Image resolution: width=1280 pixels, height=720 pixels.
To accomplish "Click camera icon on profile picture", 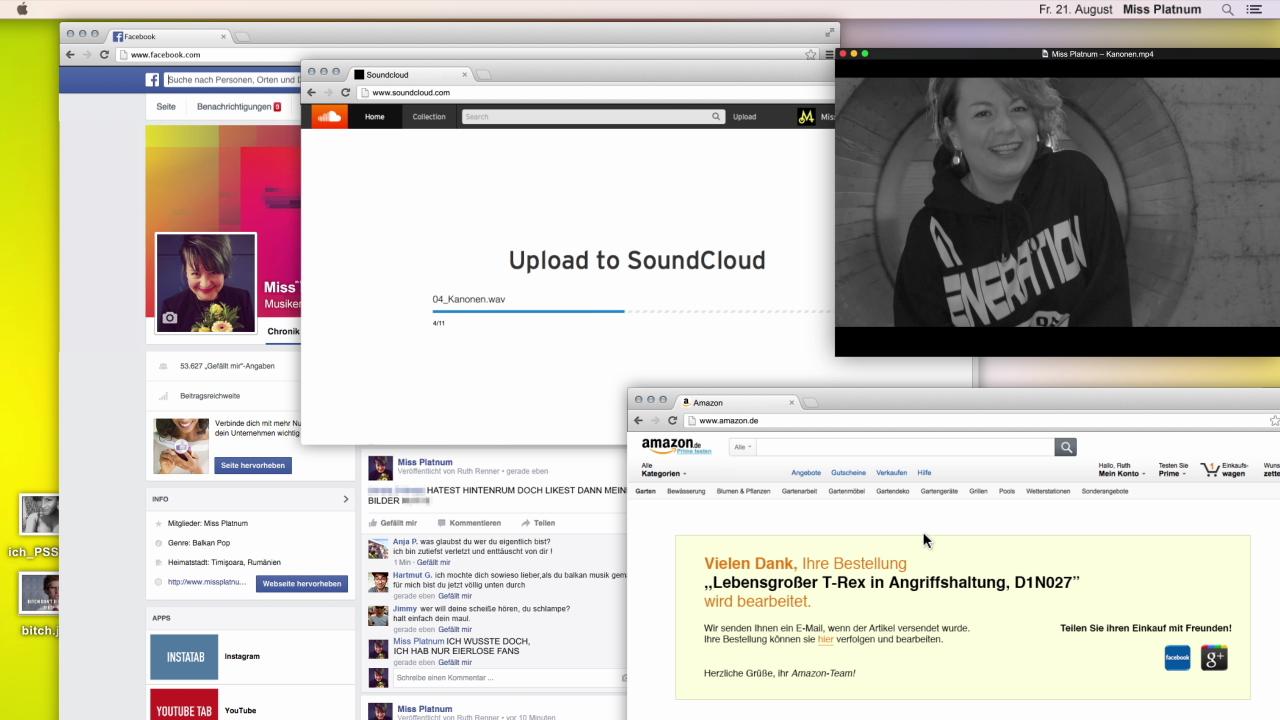I will click(x=170, y=318).
